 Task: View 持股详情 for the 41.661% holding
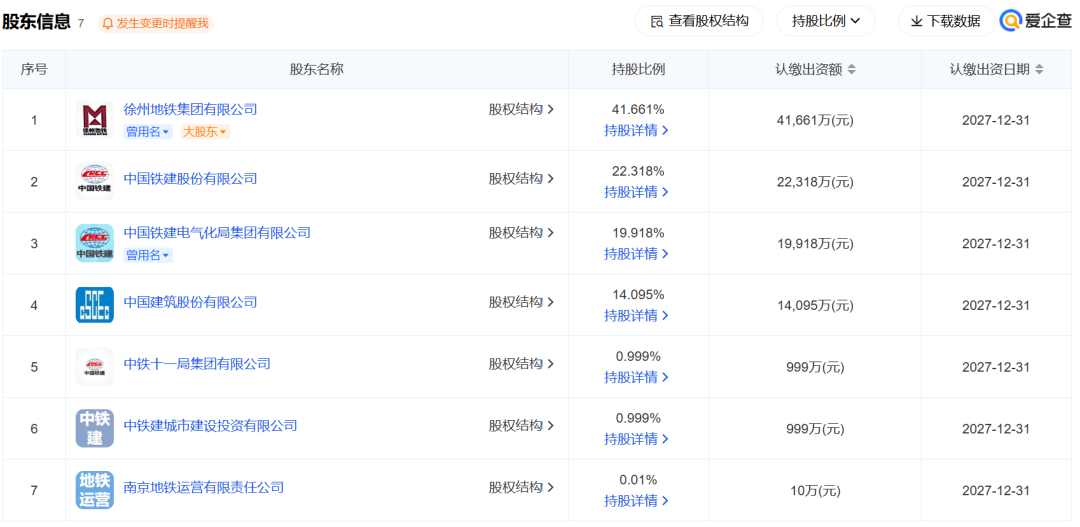pos(636,130)
